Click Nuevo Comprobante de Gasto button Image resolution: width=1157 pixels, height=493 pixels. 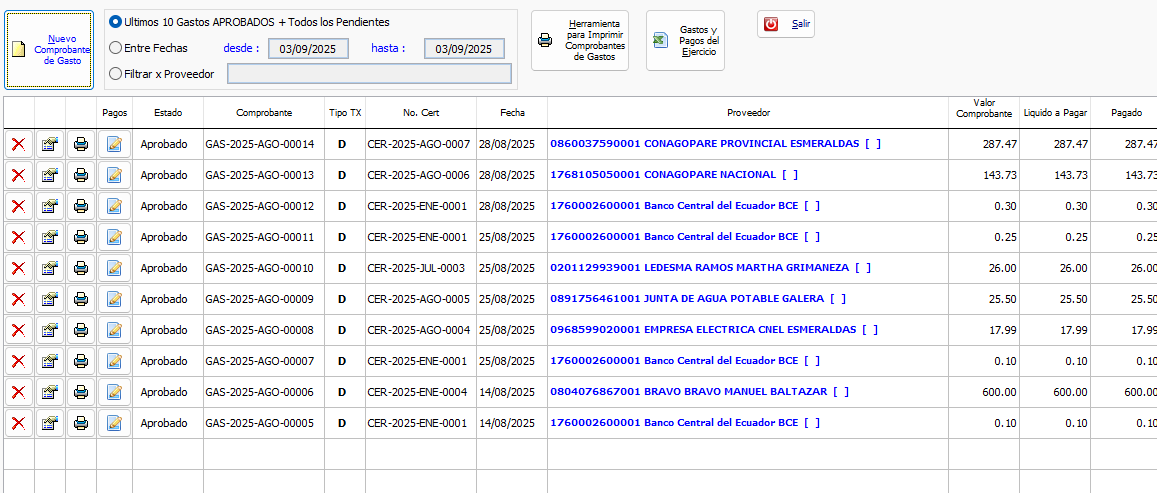tap(50, 50)
